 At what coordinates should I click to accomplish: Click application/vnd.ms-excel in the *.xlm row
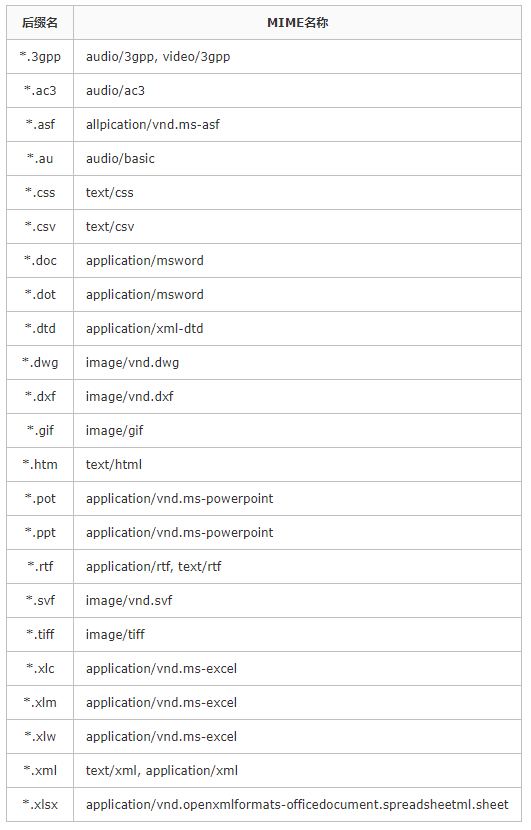pos(161,702)
